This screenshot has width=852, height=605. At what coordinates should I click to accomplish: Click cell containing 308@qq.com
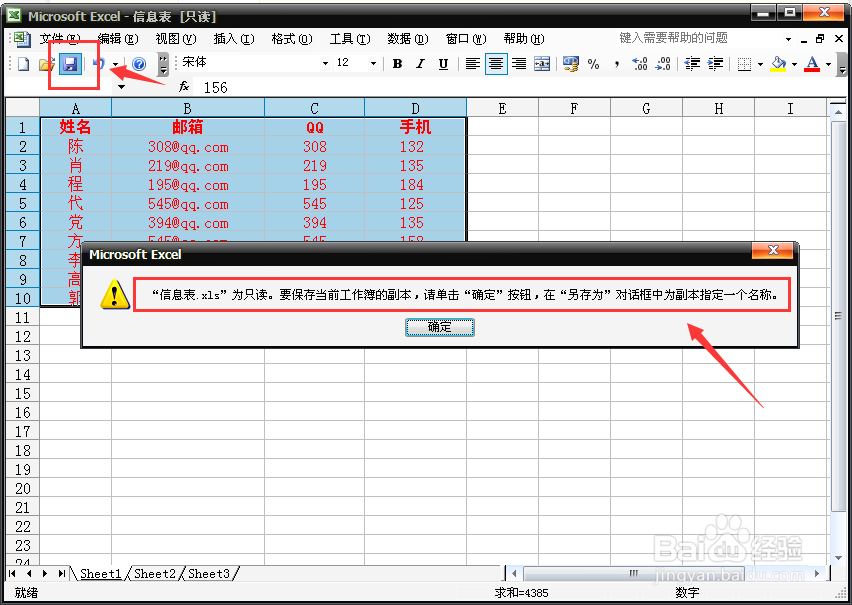click(x=188, y=147)
